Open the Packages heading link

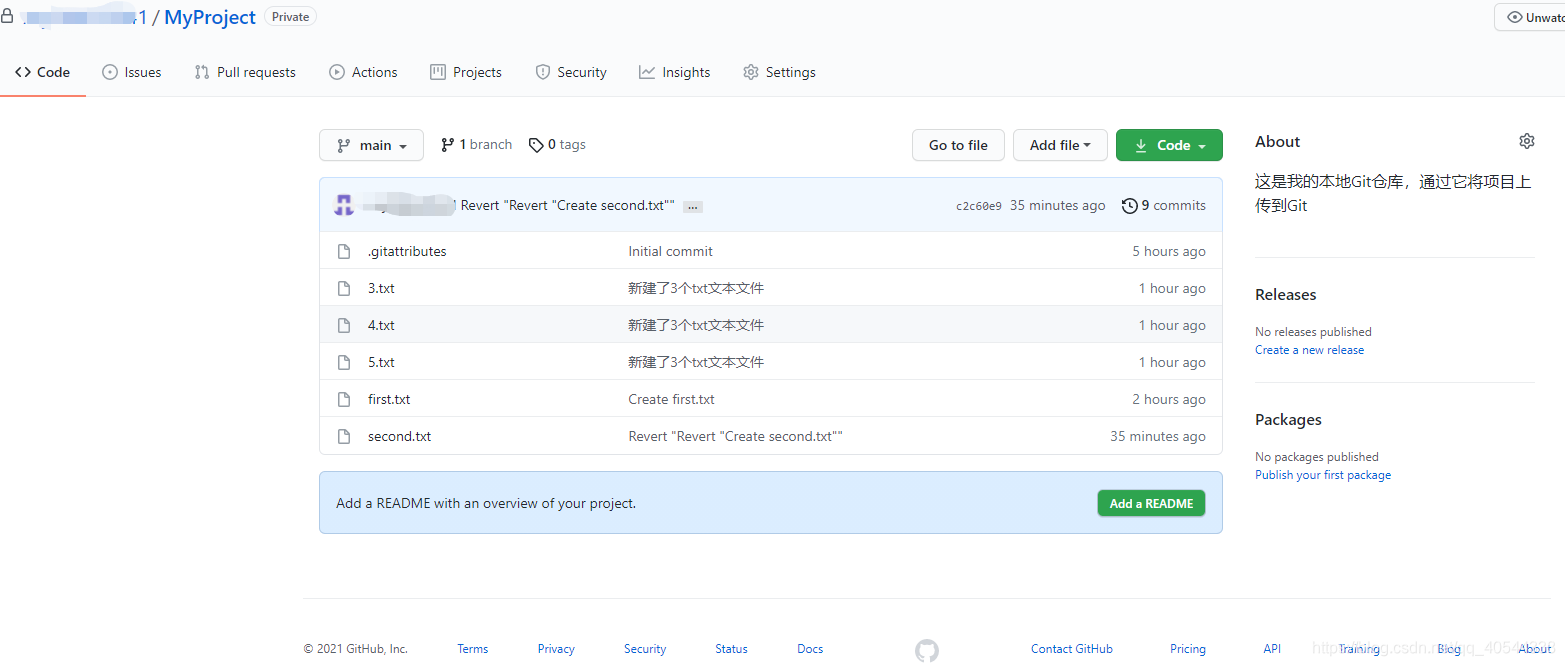1288,419
